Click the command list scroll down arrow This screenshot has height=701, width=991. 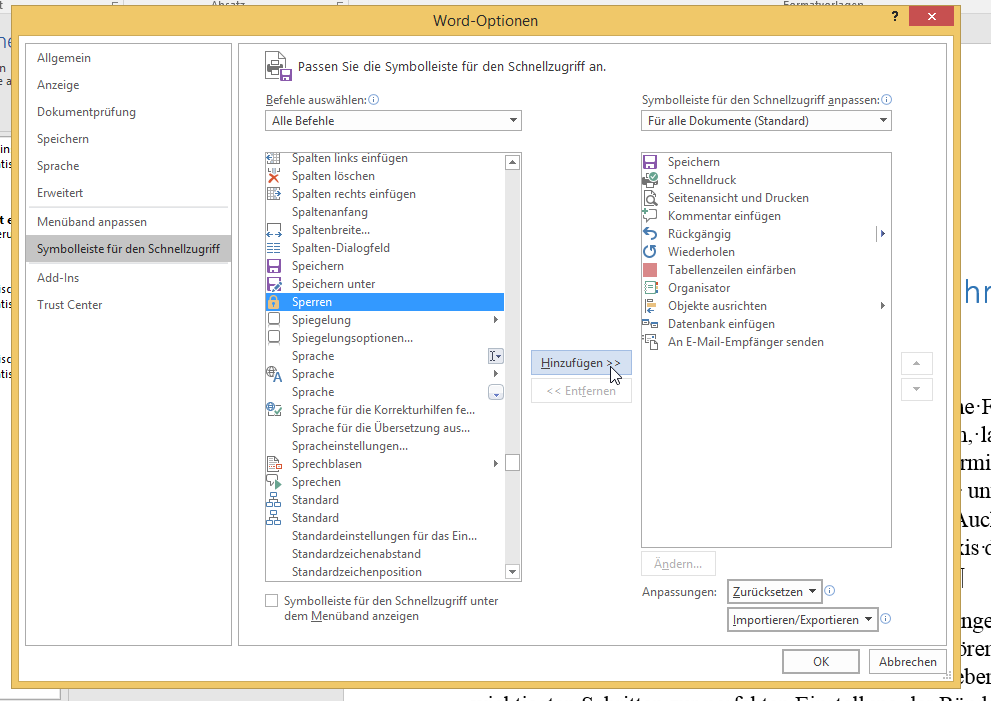(513, 572)
